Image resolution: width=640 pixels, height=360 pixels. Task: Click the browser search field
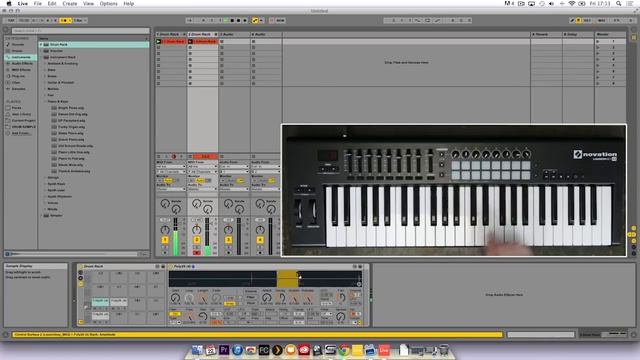click(80, 31)
